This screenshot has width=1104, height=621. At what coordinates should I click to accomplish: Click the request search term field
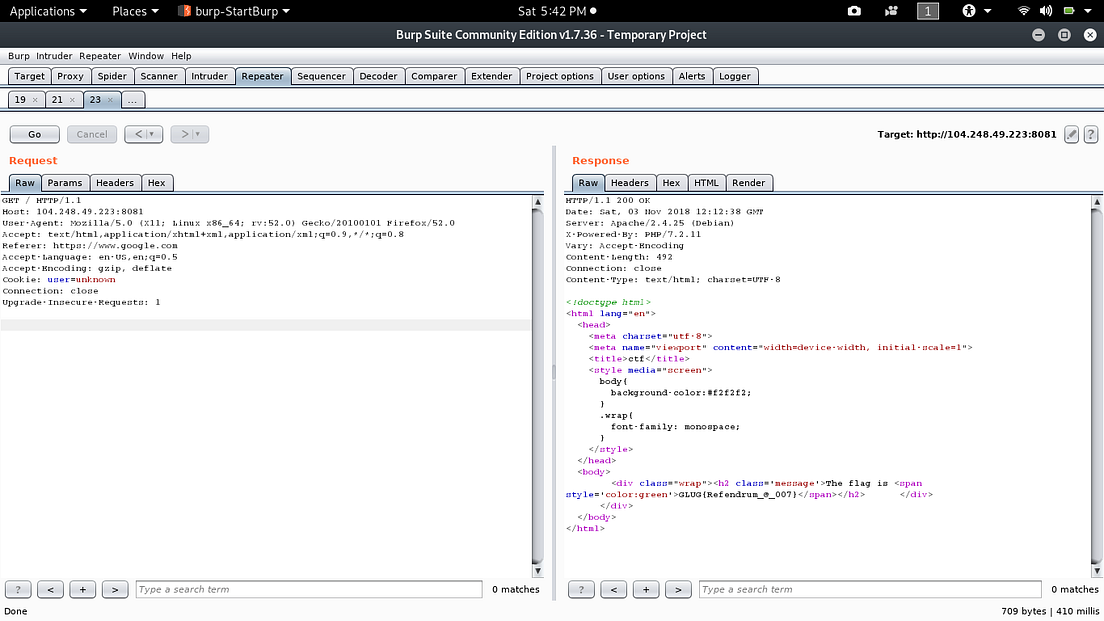308,589
